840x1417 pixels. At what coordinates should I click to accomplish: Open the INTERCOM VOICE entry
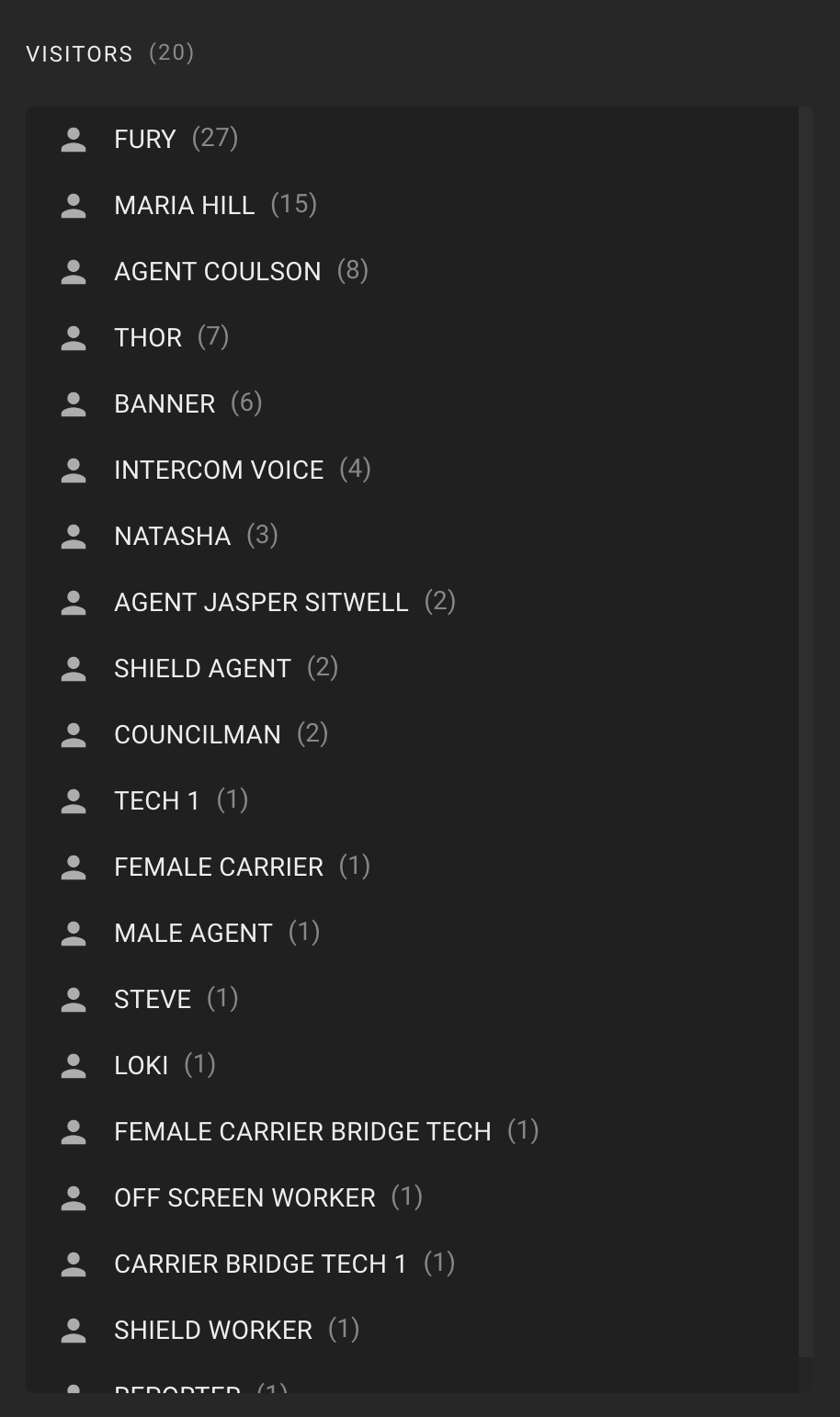click(x=412, y=470)
